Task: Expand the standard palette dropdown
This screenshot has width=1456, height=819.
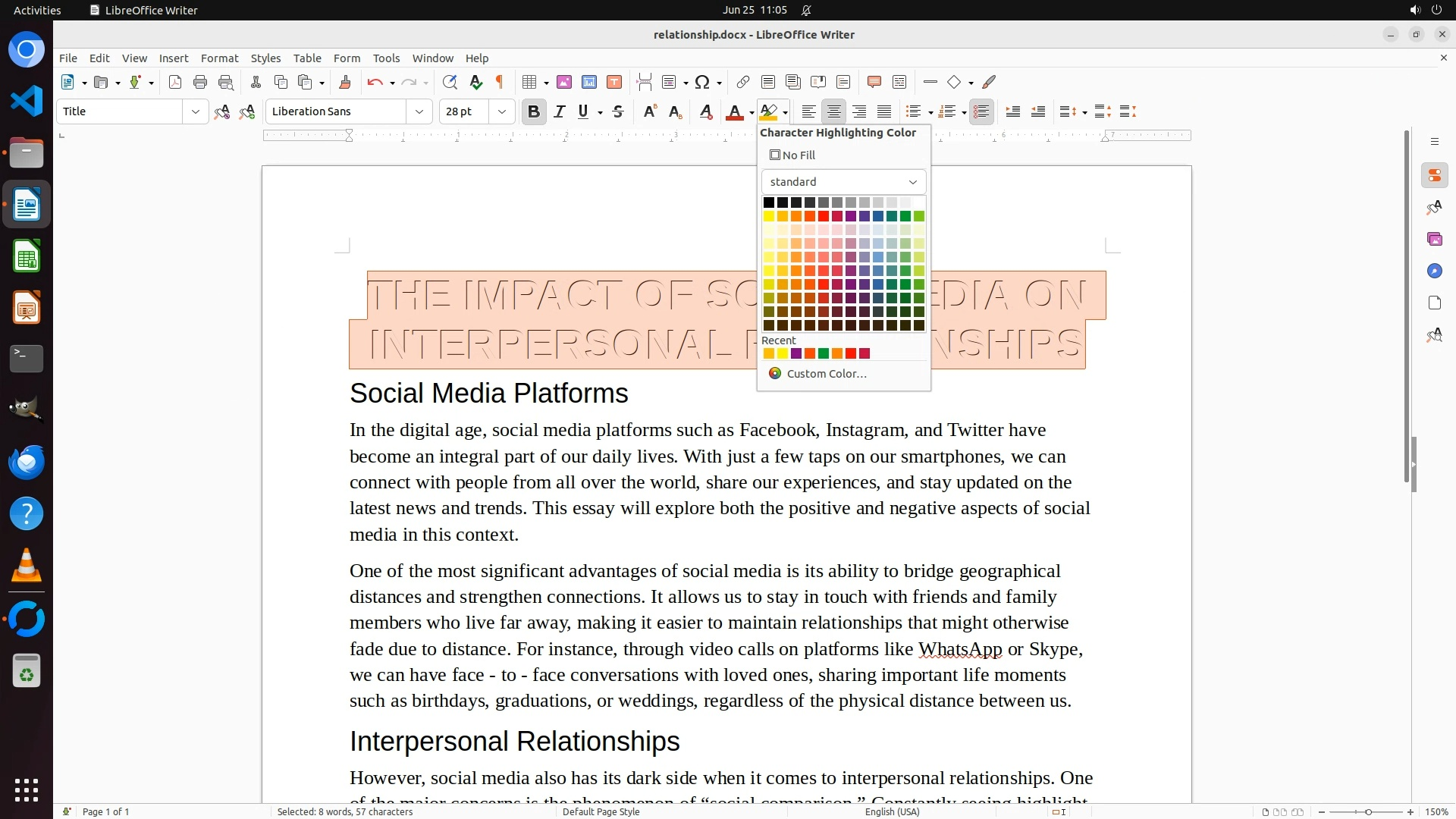Action: click(912, 182)
